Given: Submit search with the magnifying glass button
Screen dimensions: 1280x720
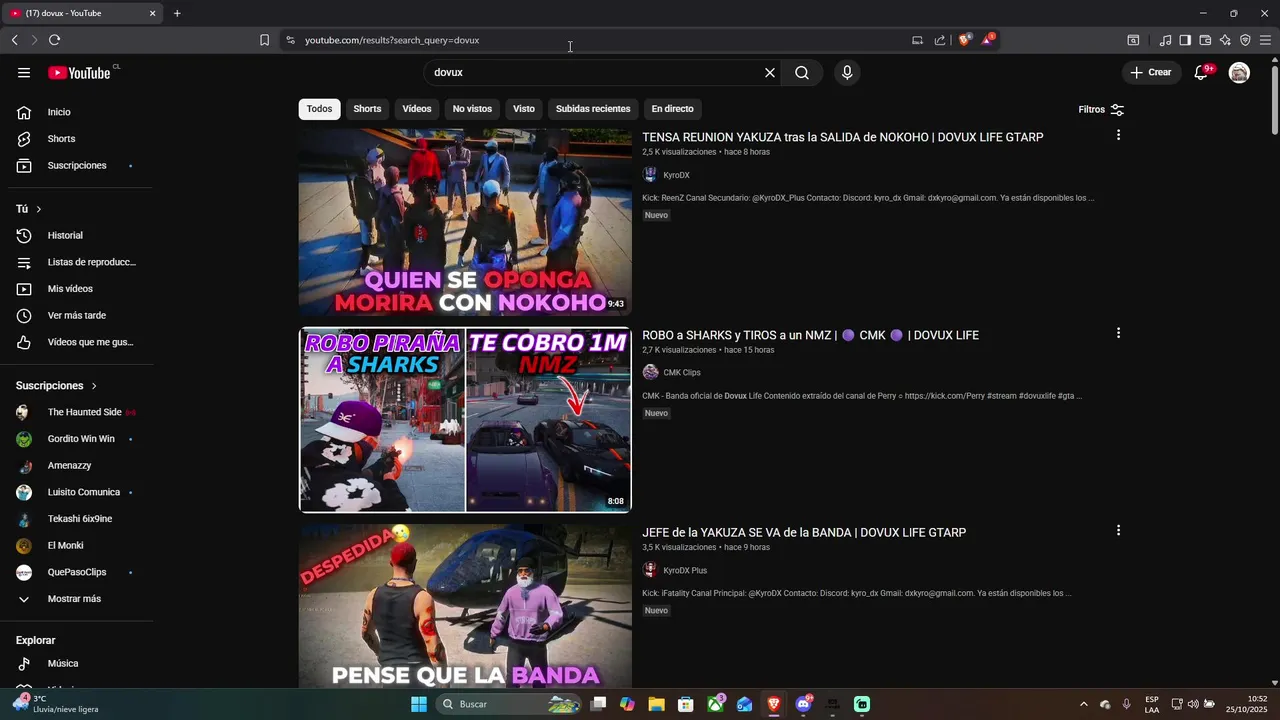Looking at the screenshot, I should click(x=802, y=72).
